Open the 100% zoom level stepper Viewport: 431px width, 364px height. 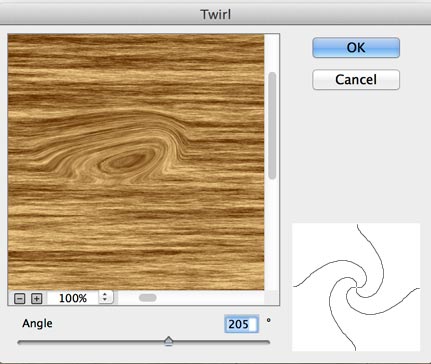click(x=105, y=297)
